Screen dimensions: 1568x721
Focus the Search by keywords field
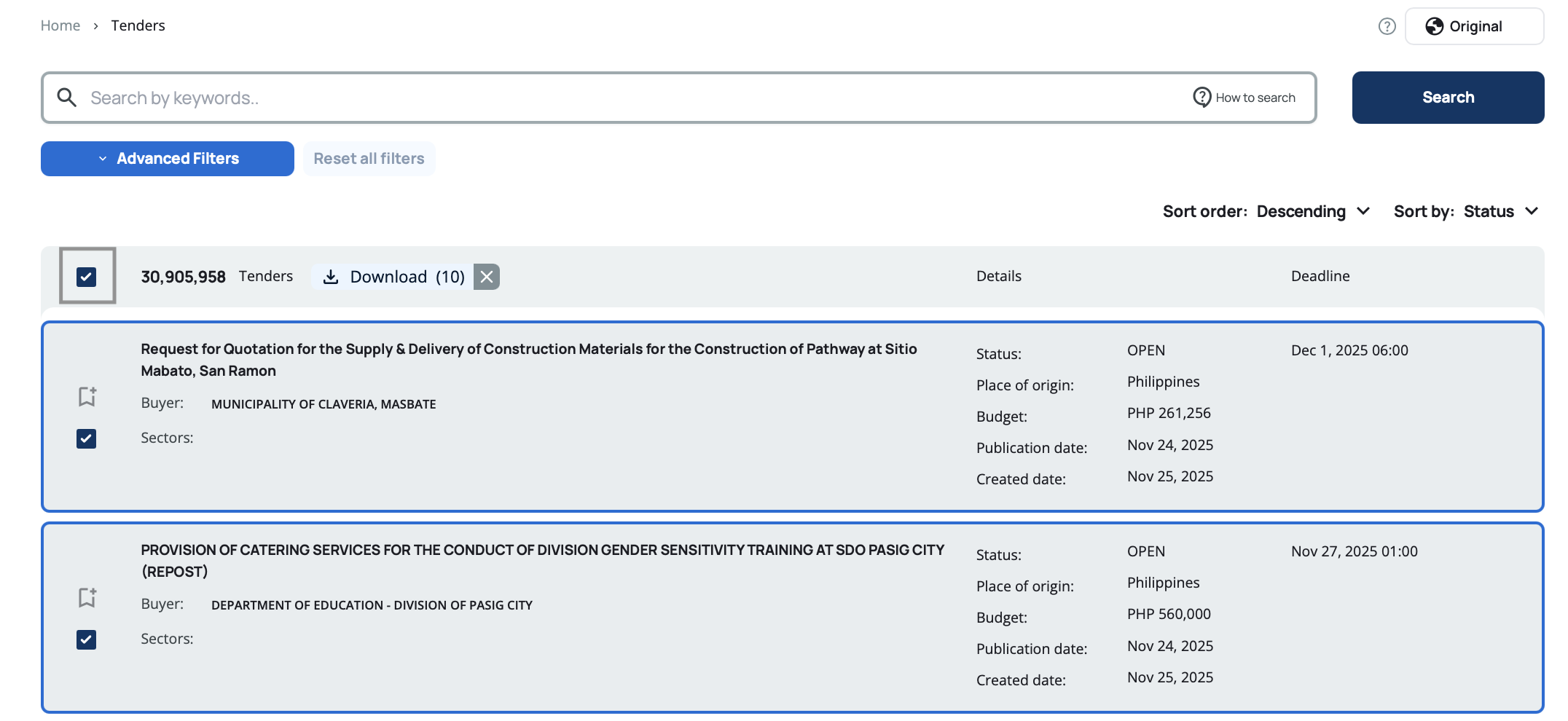click(x=627, y=98)
